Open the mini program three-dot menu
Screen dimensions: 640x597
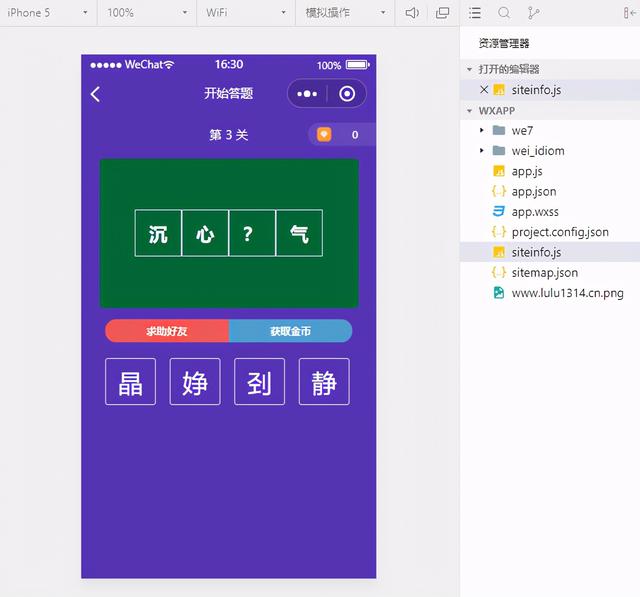[x=307, y=94]
